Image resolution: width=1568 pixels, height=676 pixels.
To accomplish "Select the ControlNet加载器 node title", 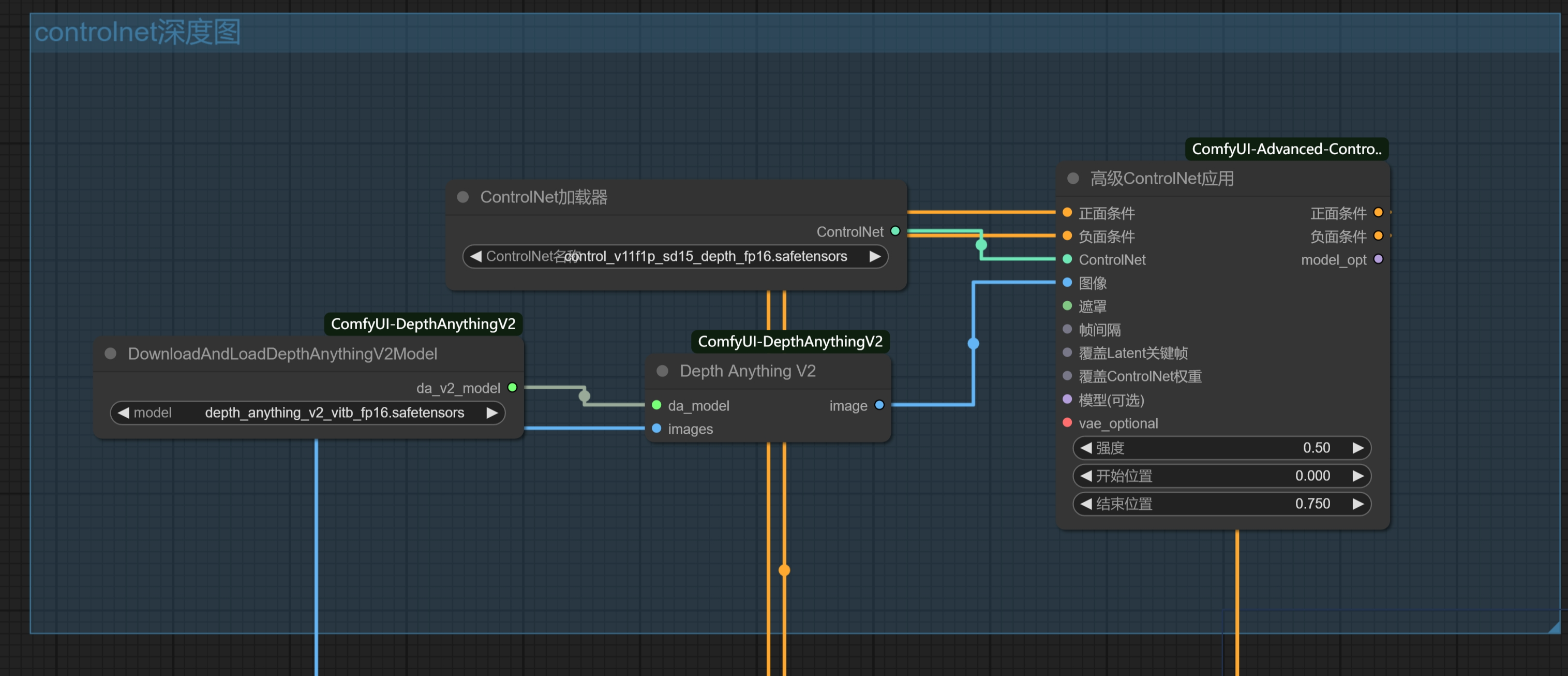I will 544,197.
